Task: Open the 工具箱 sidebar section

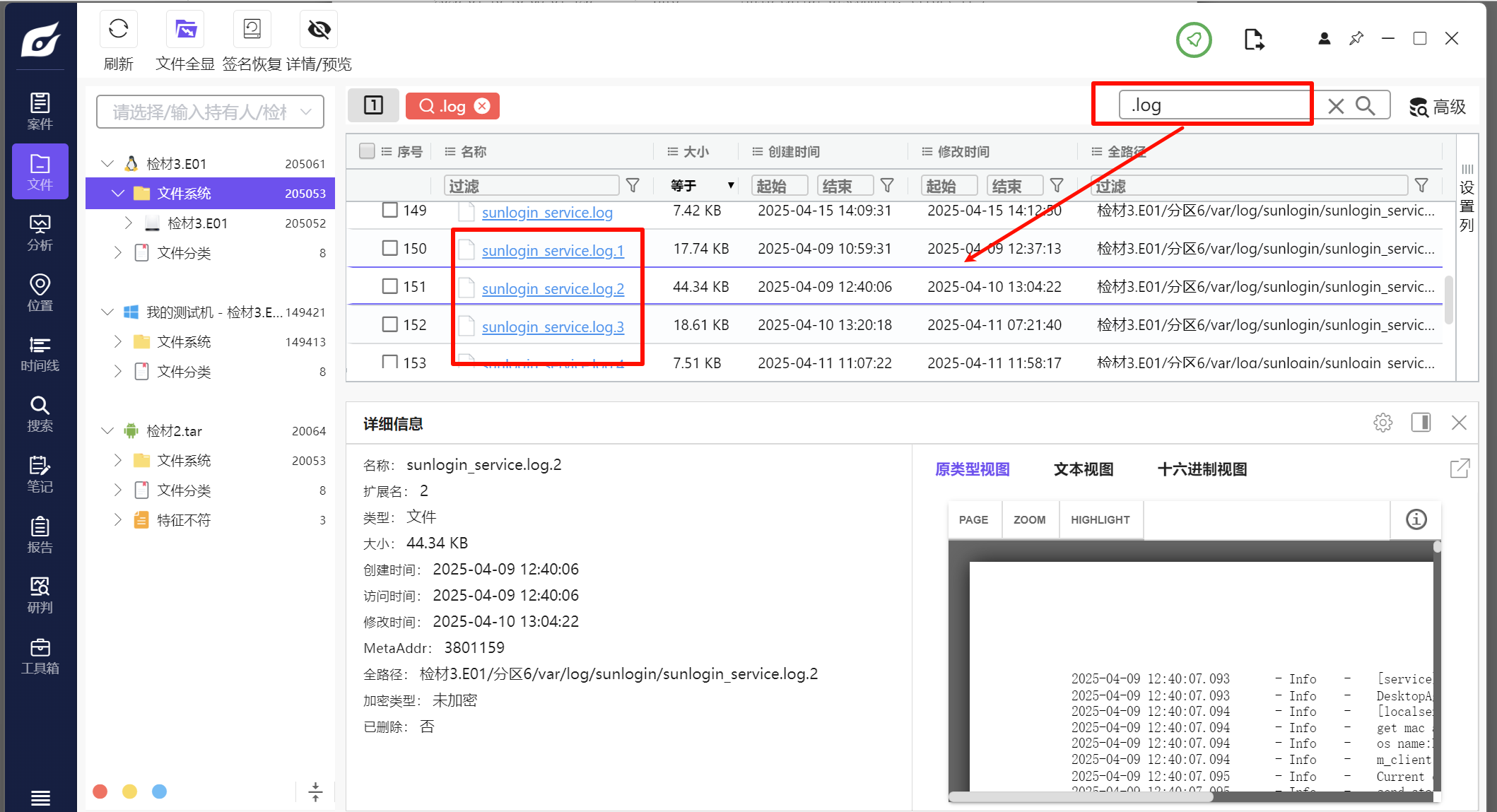Action: 40,657
